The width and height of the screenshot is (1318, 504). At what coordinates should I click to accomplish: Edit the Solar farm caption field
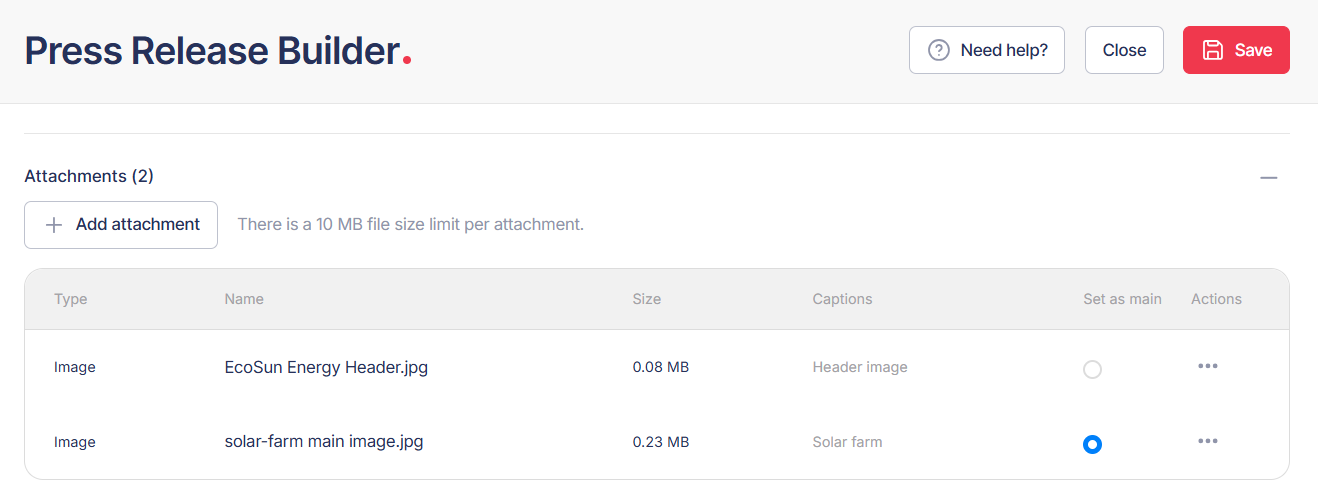click(x=847, y=442)
